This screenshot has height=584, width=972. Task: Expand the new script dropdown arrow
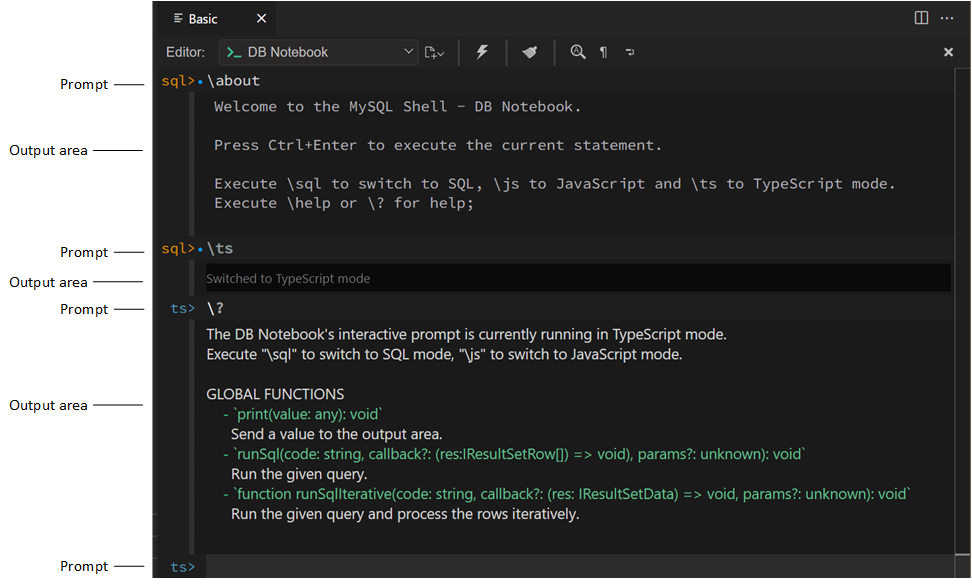[440, 55]
